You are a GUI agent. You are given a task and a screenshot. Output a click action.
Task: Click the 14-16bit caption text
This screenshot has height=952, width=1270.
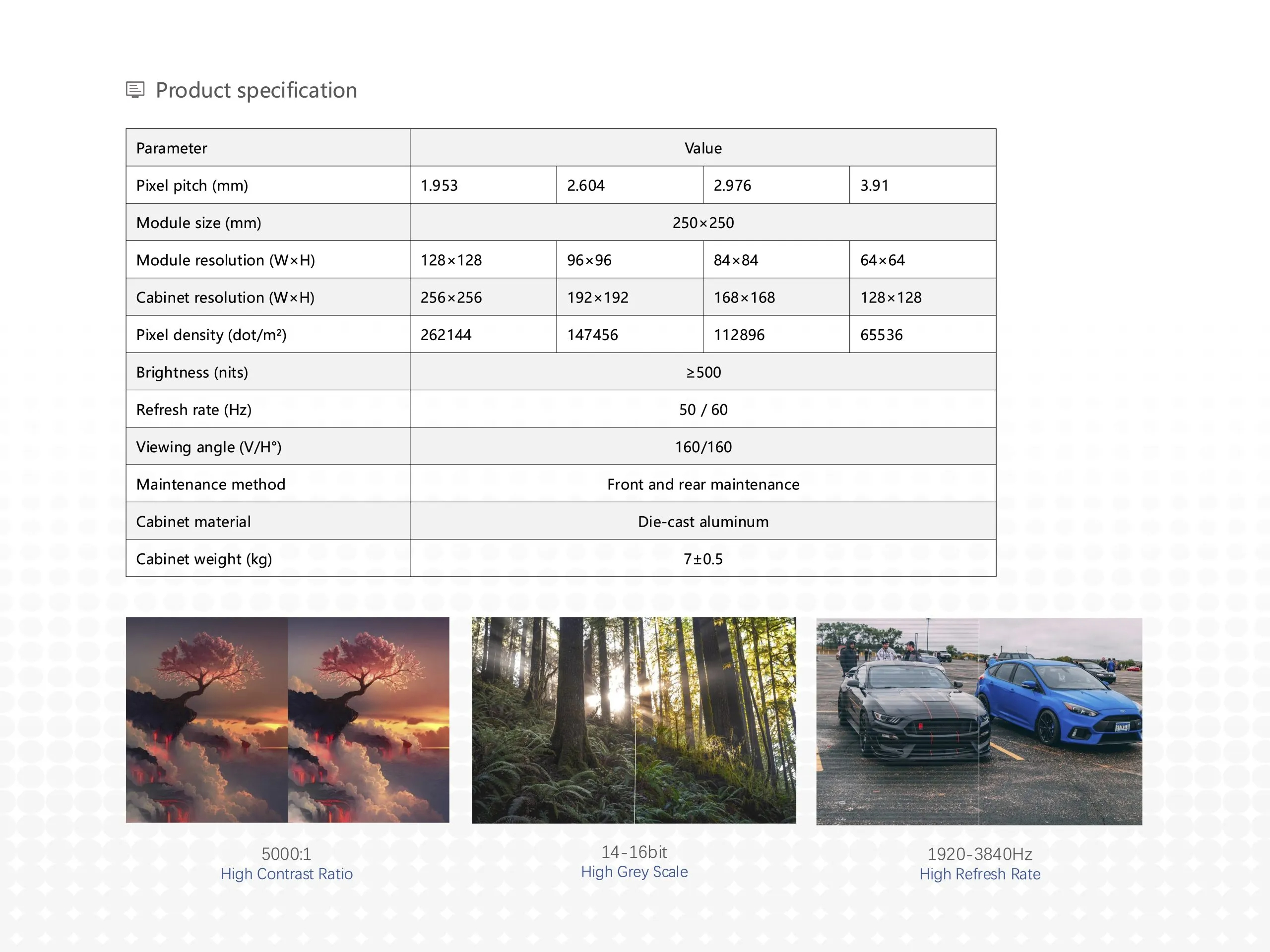[634, 851]
